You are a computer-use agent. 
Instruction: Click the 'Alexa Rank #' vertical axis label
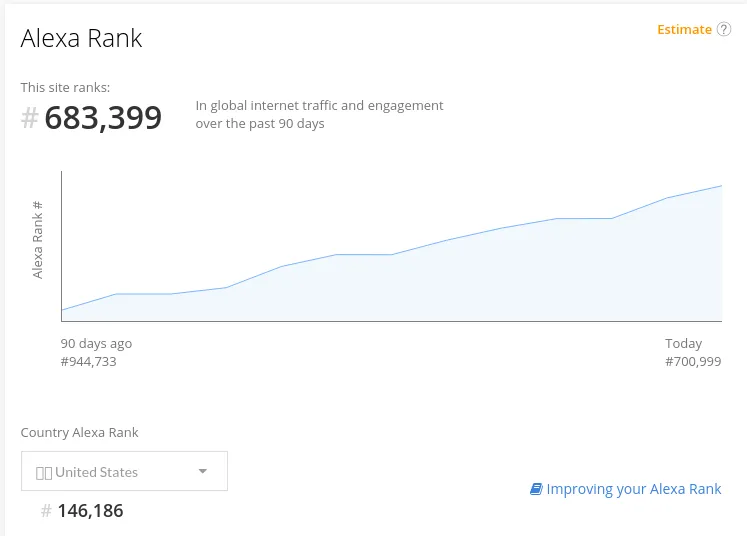[38, 240]
